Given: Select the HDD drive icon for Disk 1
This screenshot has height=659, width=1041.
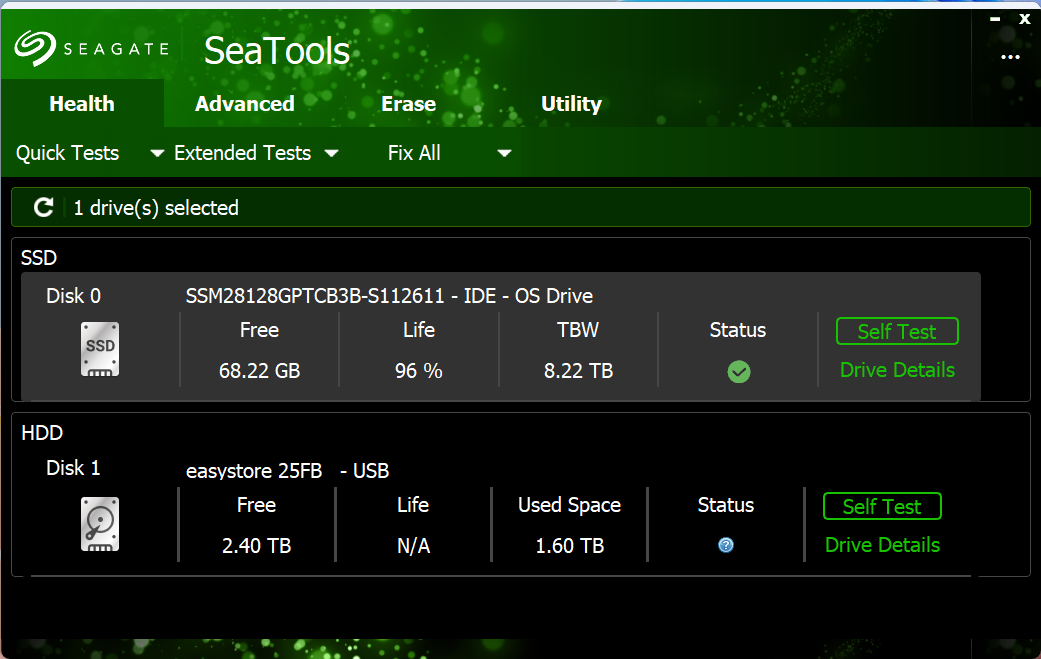Looking at the screenshot, I should (99, 523).
